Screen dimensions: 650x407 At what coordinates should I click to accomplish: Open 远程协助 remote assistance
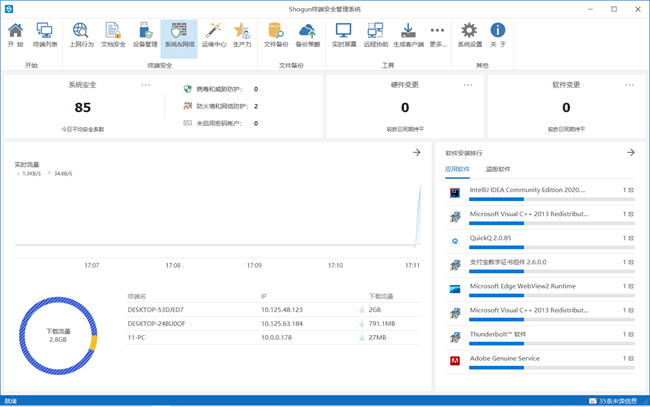click(x=375, y=36)
